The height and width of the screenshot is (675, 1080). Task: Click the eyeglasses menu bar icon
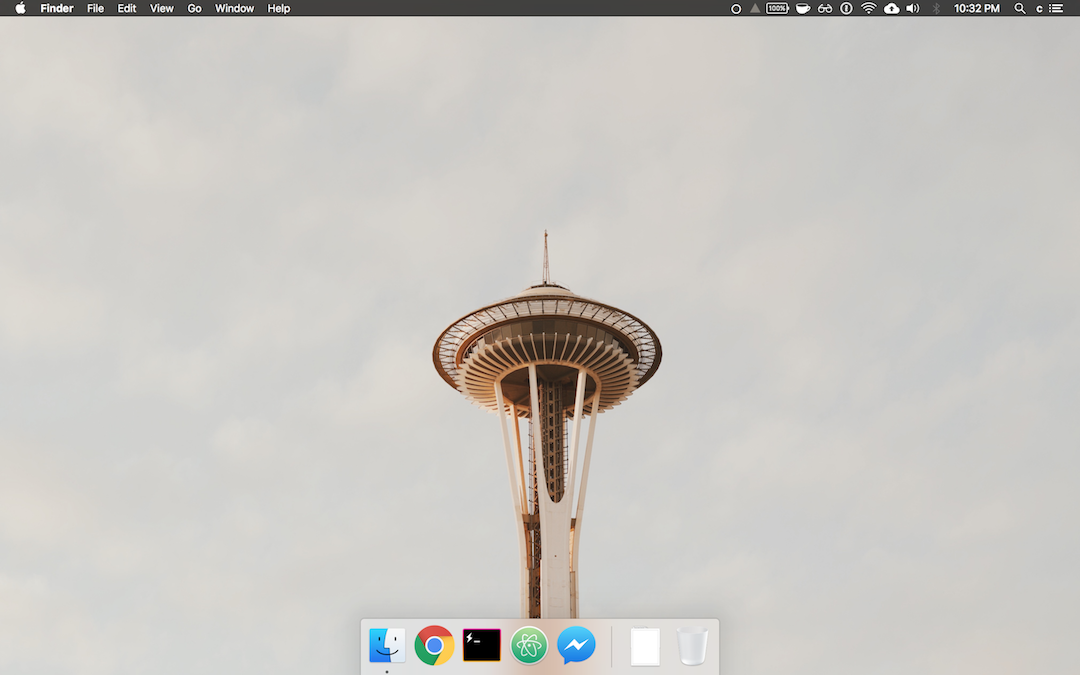(x=825, y=8)
